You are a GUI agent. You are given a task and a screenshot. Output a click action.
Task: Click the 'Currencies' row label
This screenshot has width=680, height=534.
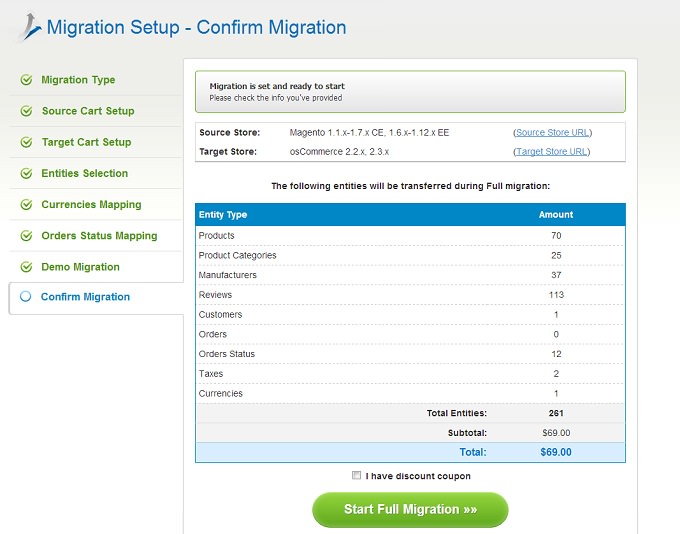click(221, 393)
